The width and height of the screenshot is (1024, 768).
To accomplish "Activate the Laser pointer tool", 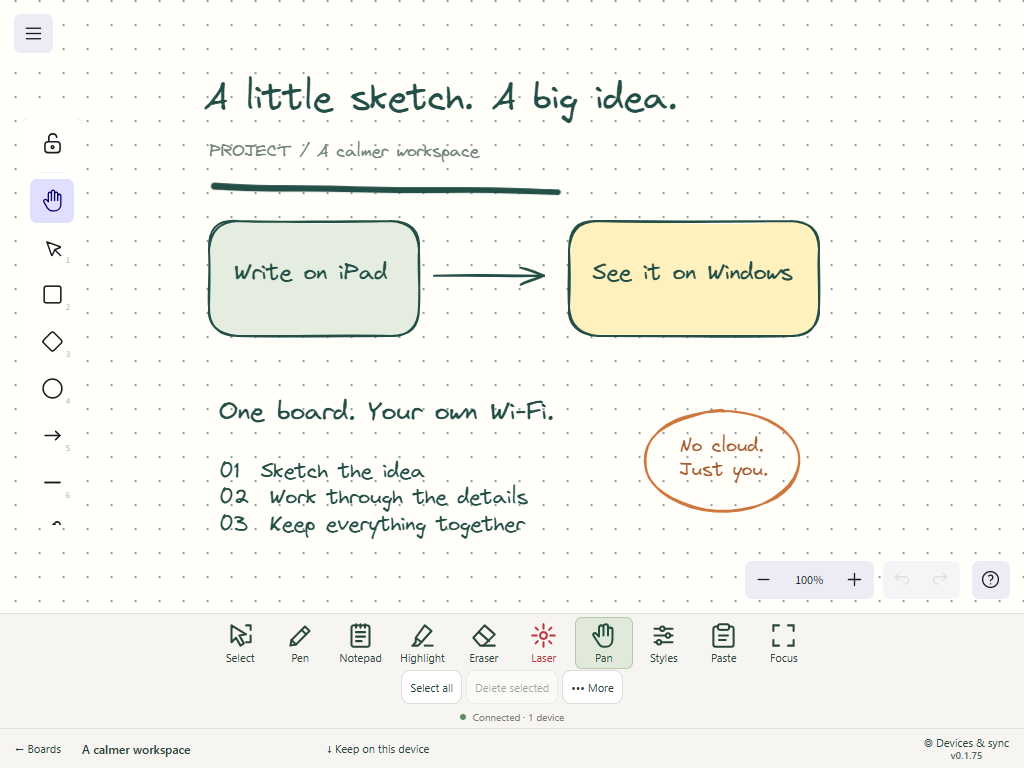I will [x=543, y=643].
